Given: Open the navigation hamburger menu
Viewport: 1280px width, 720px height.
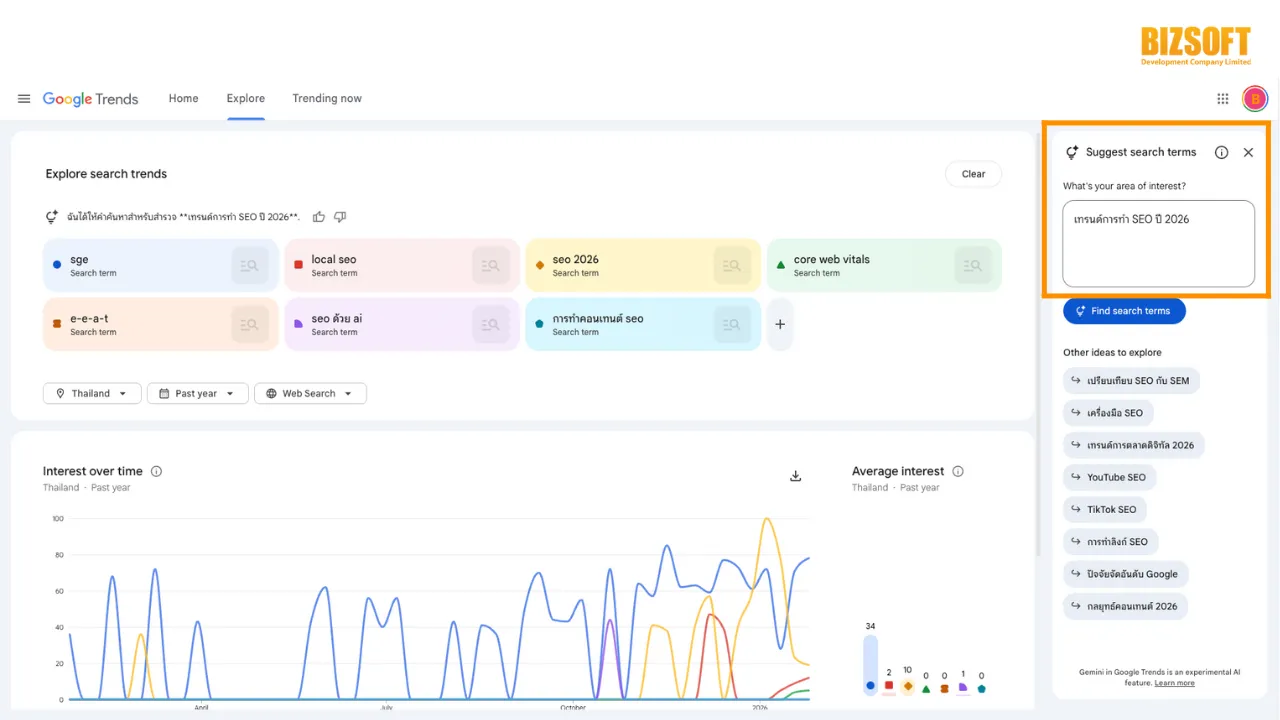Looking at the screenshot, I should (24, 98).
